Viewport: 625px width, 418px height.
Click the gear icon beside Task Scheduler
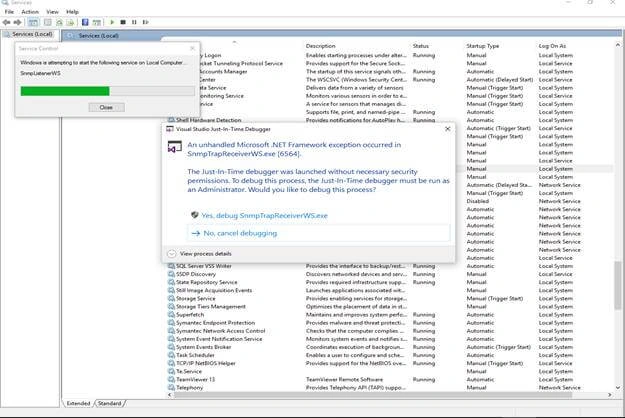pos(171,355)
